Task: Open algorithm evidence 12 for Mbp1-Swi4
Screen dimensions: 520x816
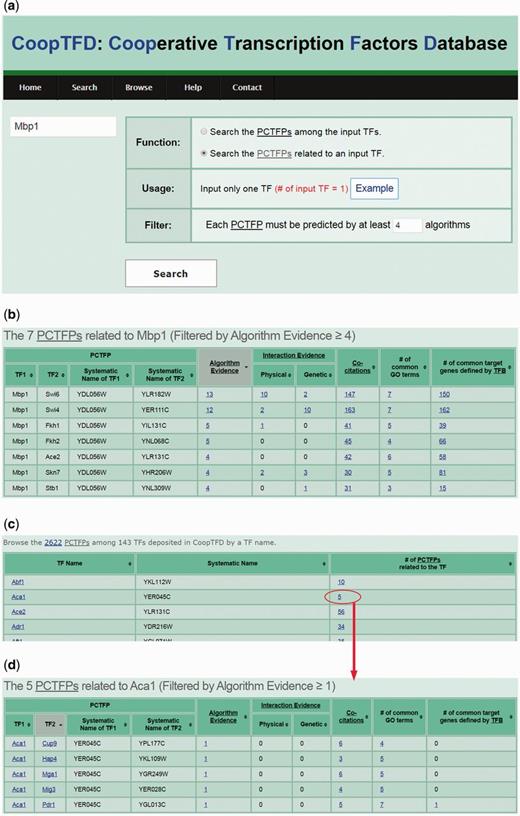Action: click(x=209, y=410)
